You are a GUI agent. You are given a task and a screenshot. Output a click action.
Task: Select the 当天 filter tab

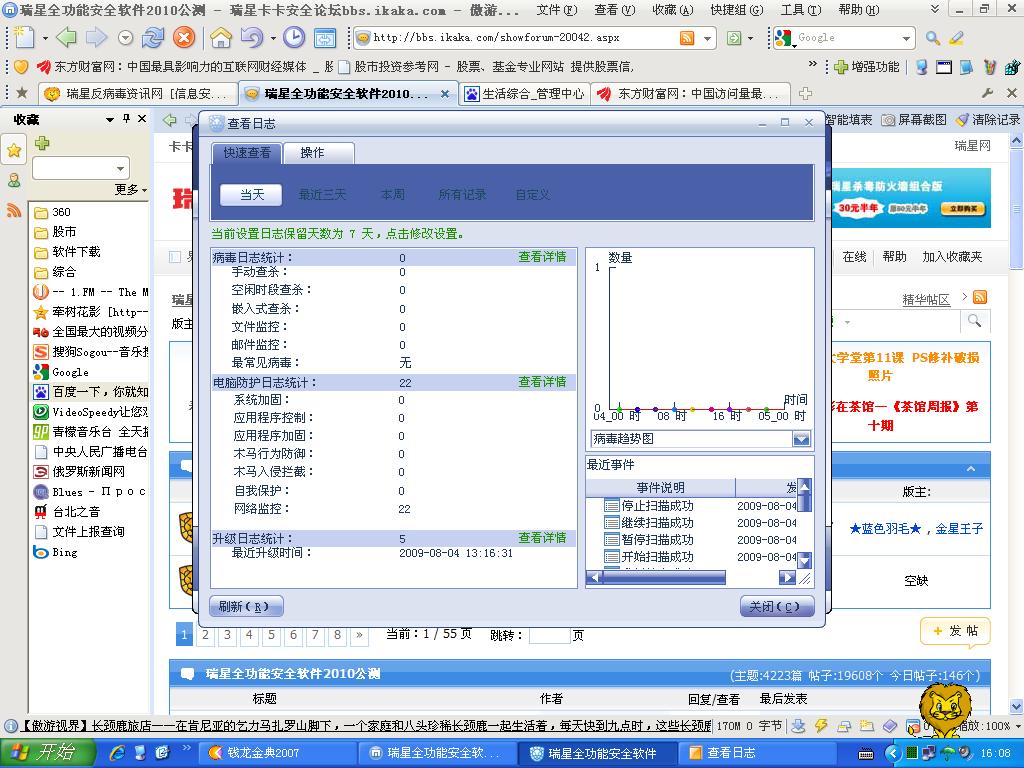(x=251, y=195)
